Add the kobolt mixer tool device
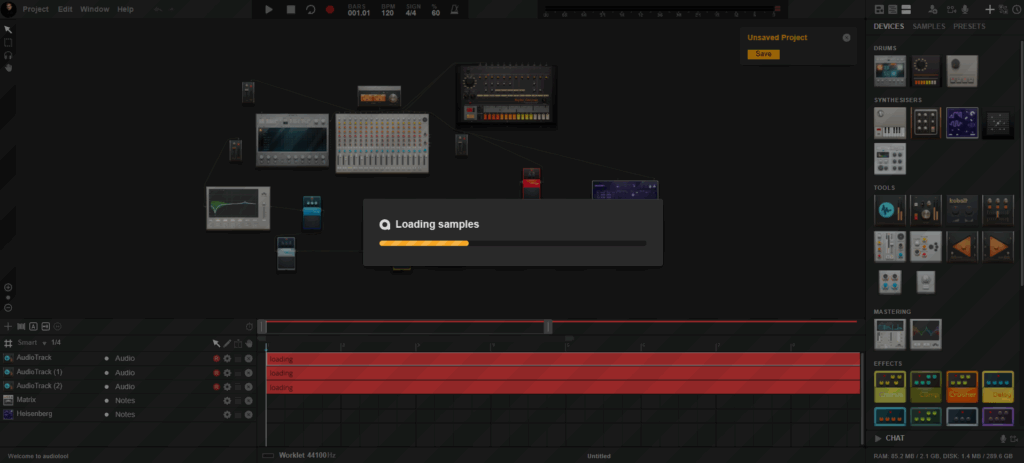This screenshot has height=463, width=1024. click(962, 210)
